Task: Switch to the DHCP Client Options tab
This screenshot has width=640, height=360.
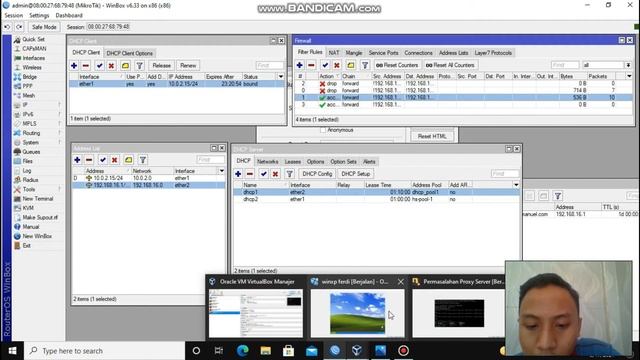Action: click(x=129, y=53)
